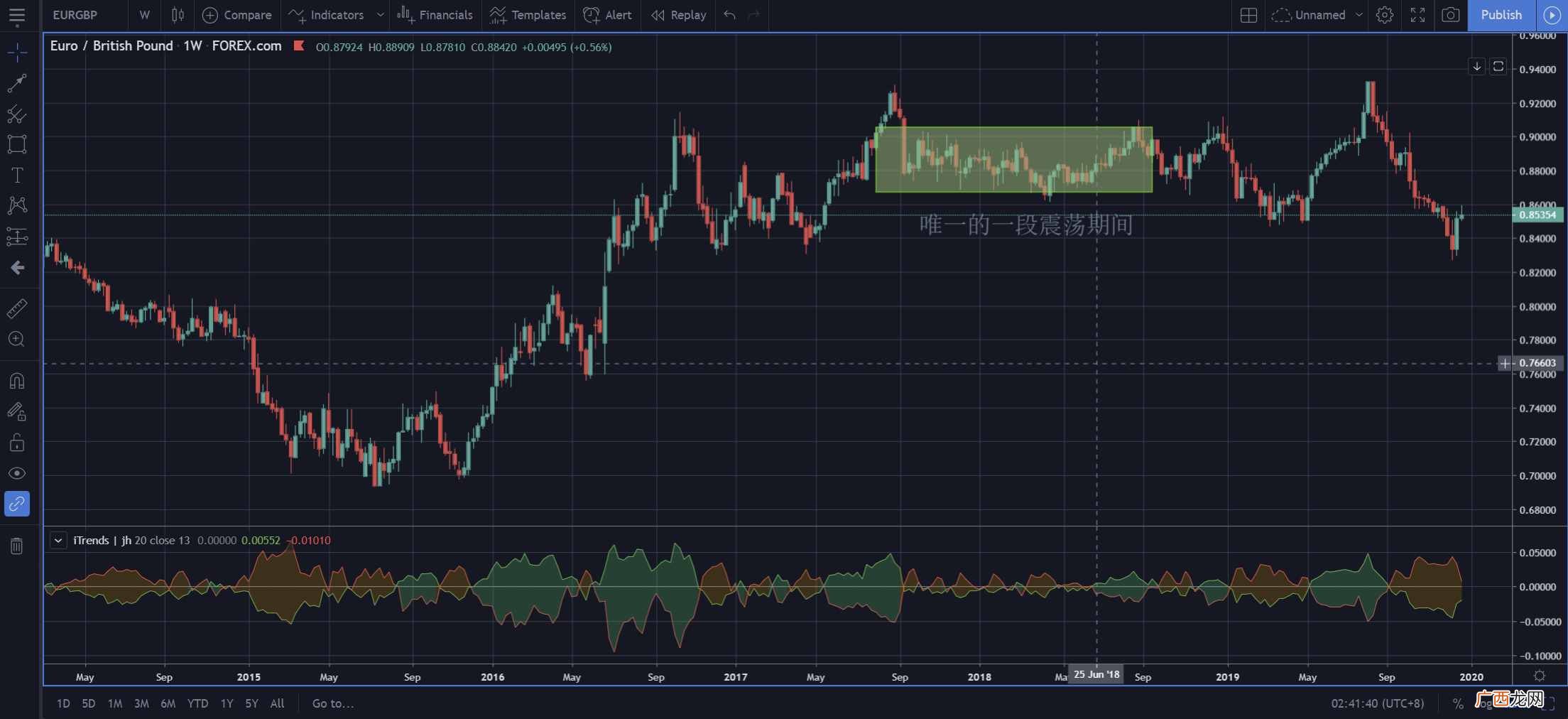This screenshot has height=719, width=1568.
Task: Open the select layout grid icon
Action: point(1248,15)
